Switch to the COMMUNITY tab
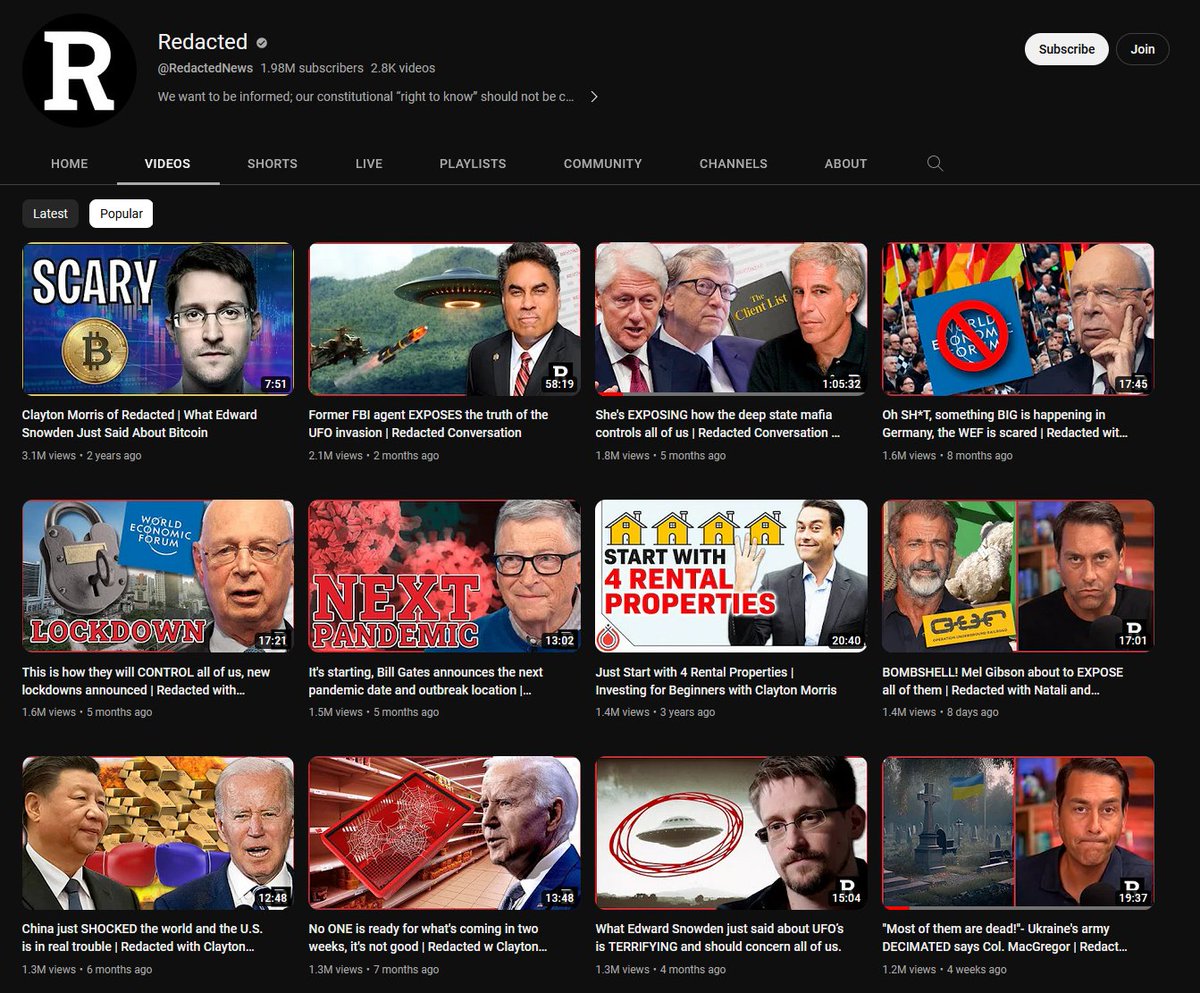The image size is (1200, 993). (x=602, y=163)
